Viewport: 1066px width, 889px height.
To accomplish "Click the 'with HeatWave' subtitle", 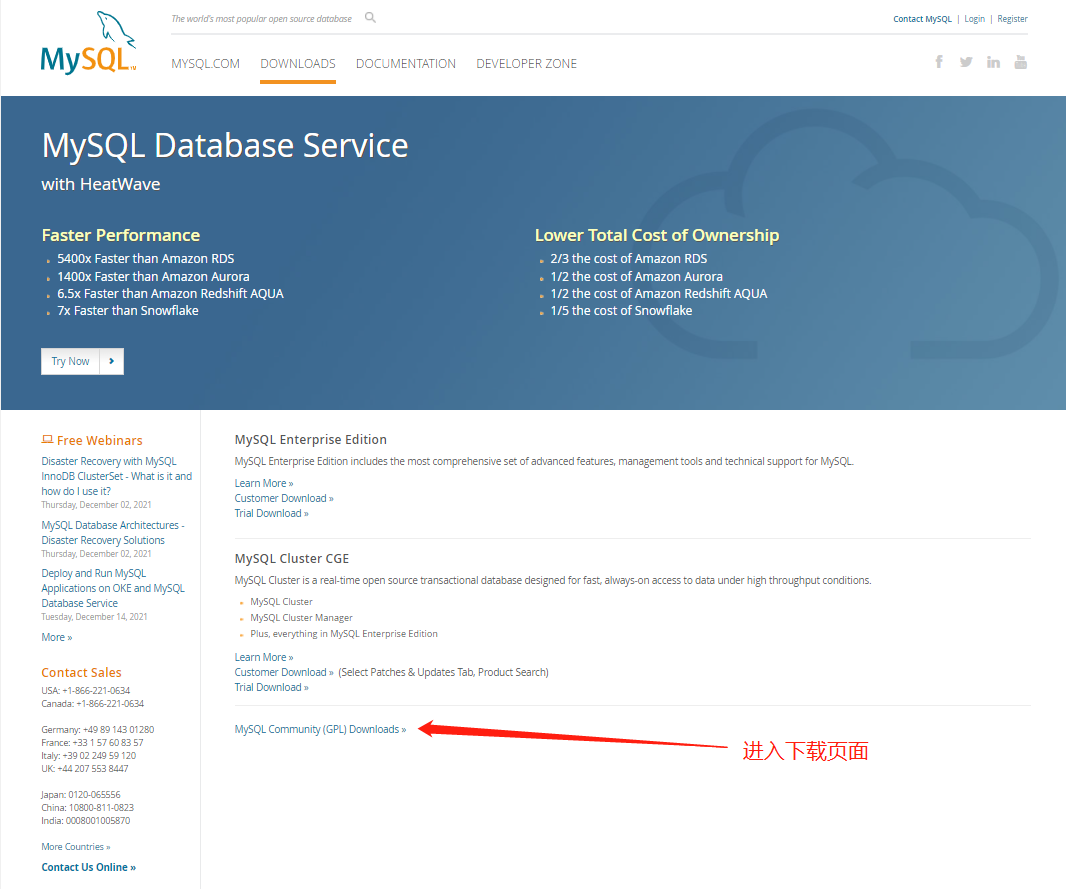I will pyautogui.click(x=101, y=184).
